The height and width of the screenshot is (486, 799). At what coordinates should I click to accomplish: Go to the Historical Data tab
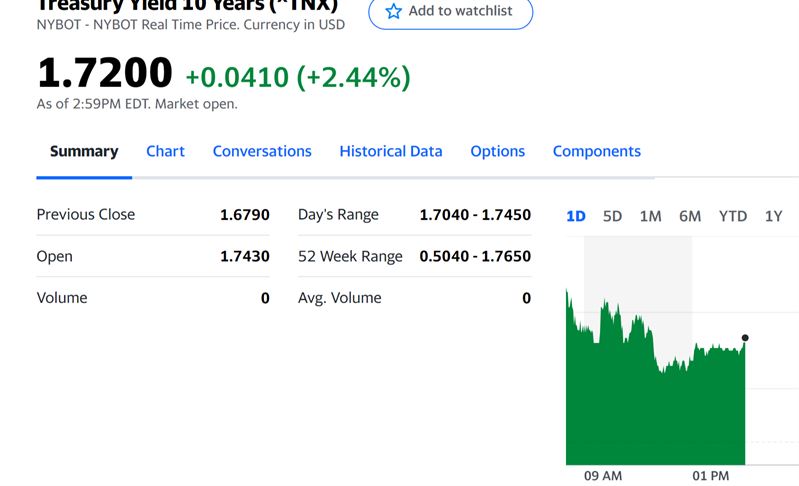[x=390, y=151]
